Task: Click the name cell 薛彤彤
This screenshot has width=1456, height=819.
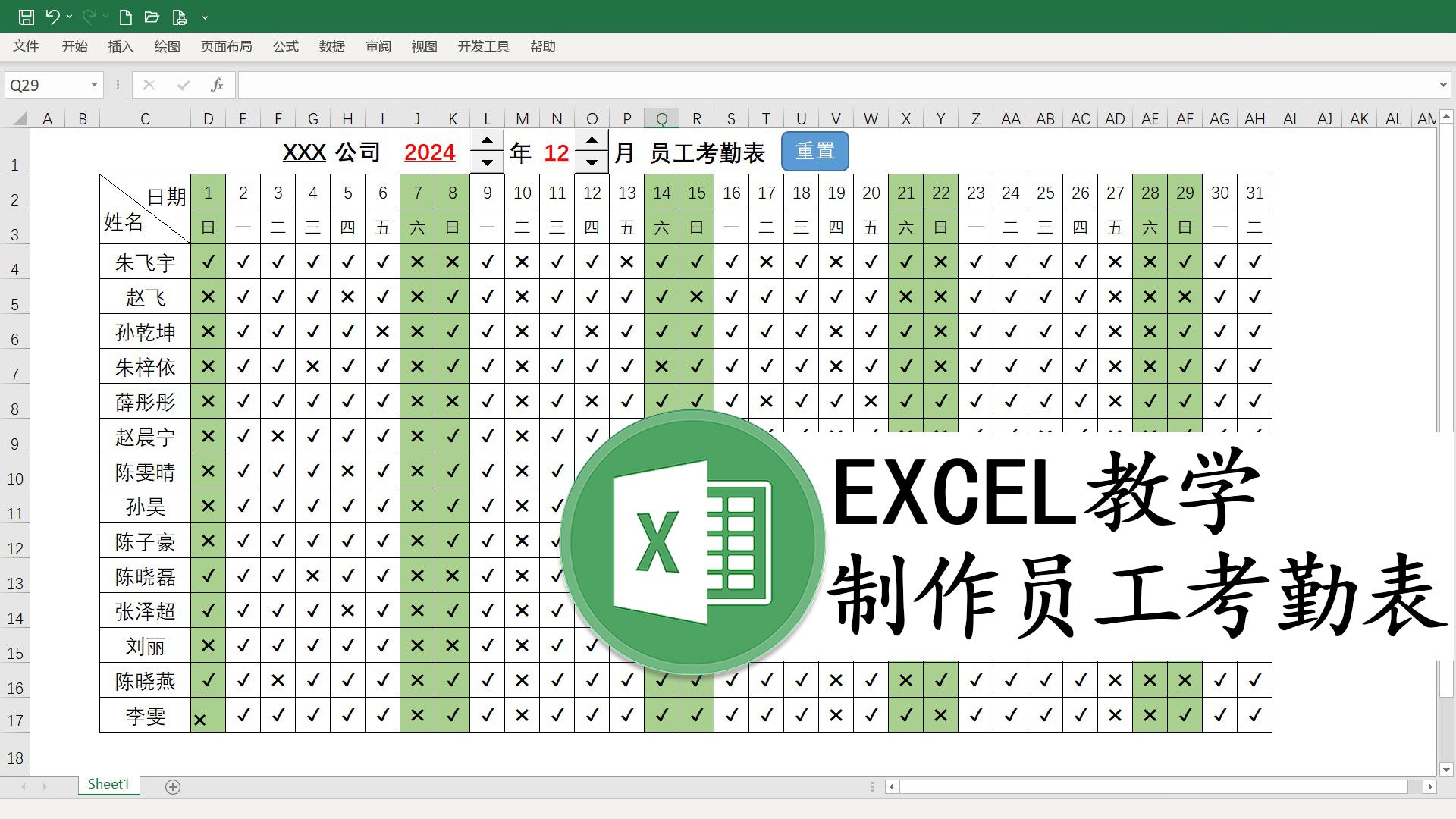Action: (145, 402)
